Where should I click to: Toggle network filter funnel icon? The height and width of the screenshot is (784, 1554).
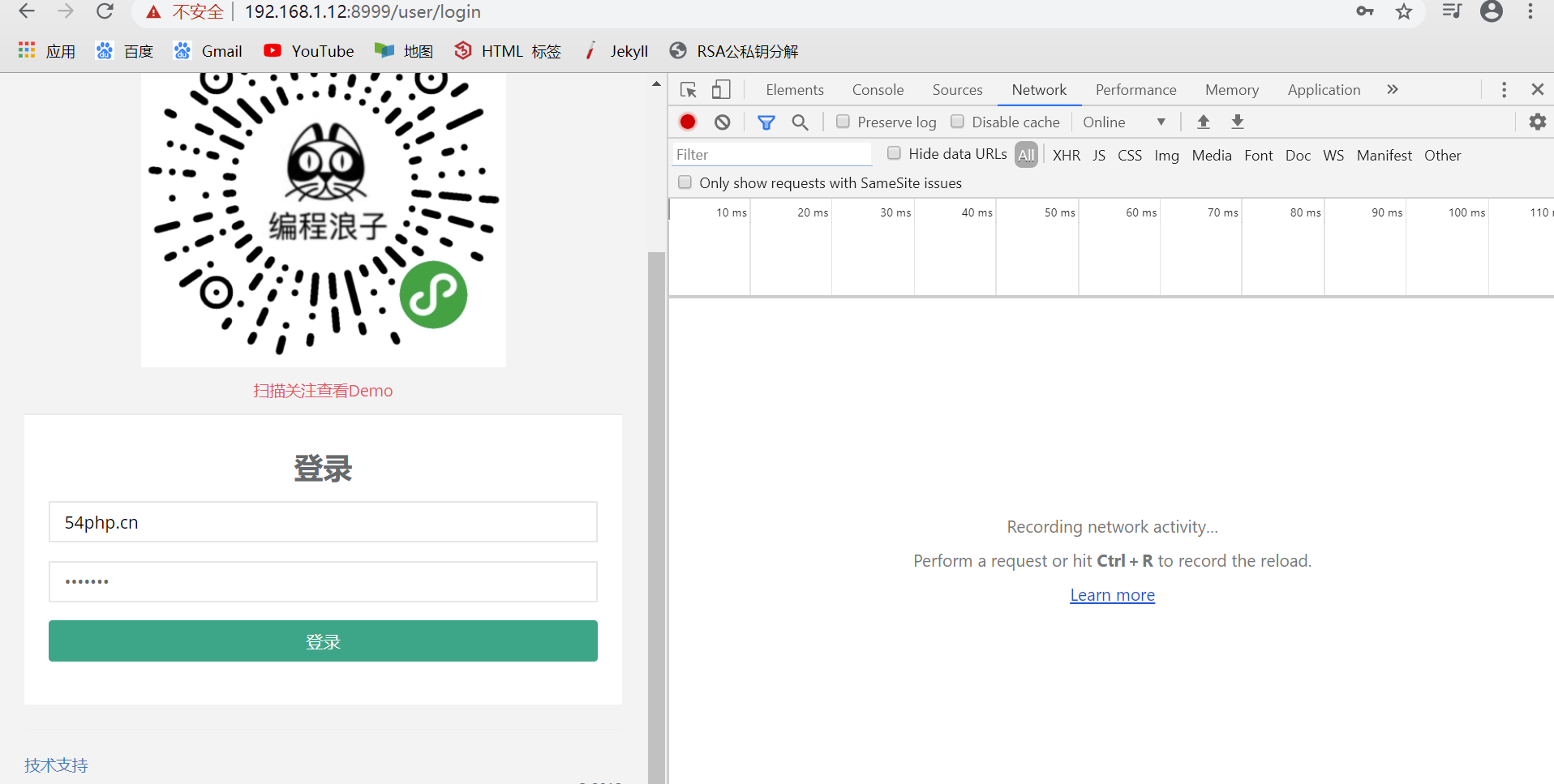tap(766, 122)
